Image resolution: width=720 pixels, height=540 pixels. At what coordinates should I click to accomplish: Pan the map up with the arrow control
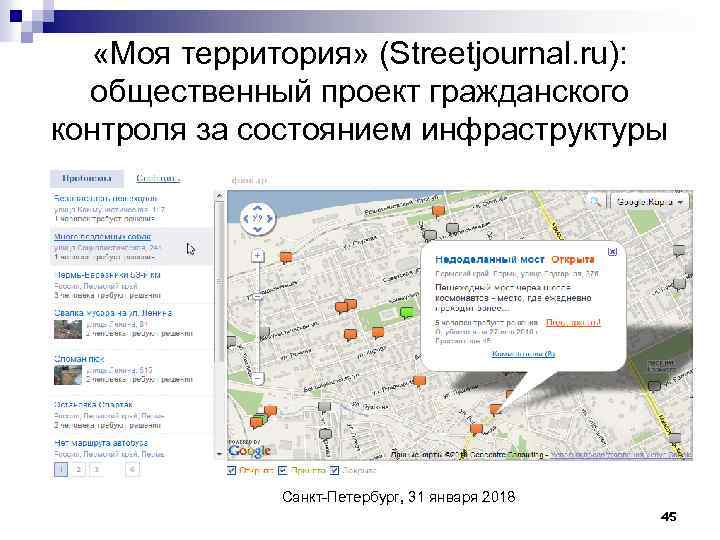click(258, 208)
